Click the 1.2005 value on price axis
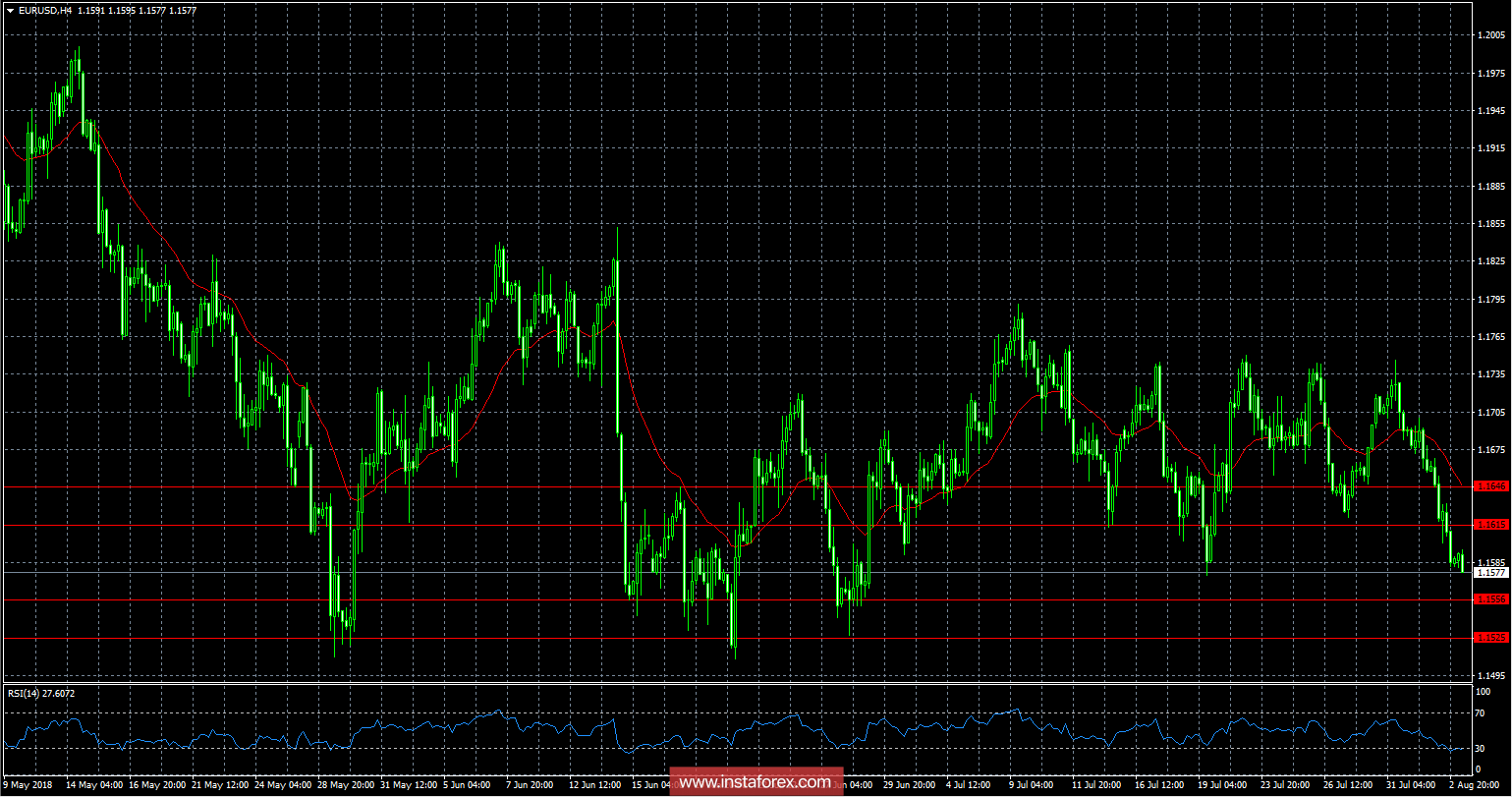This screenshot has height=797, width=1512. point(1492,35)
